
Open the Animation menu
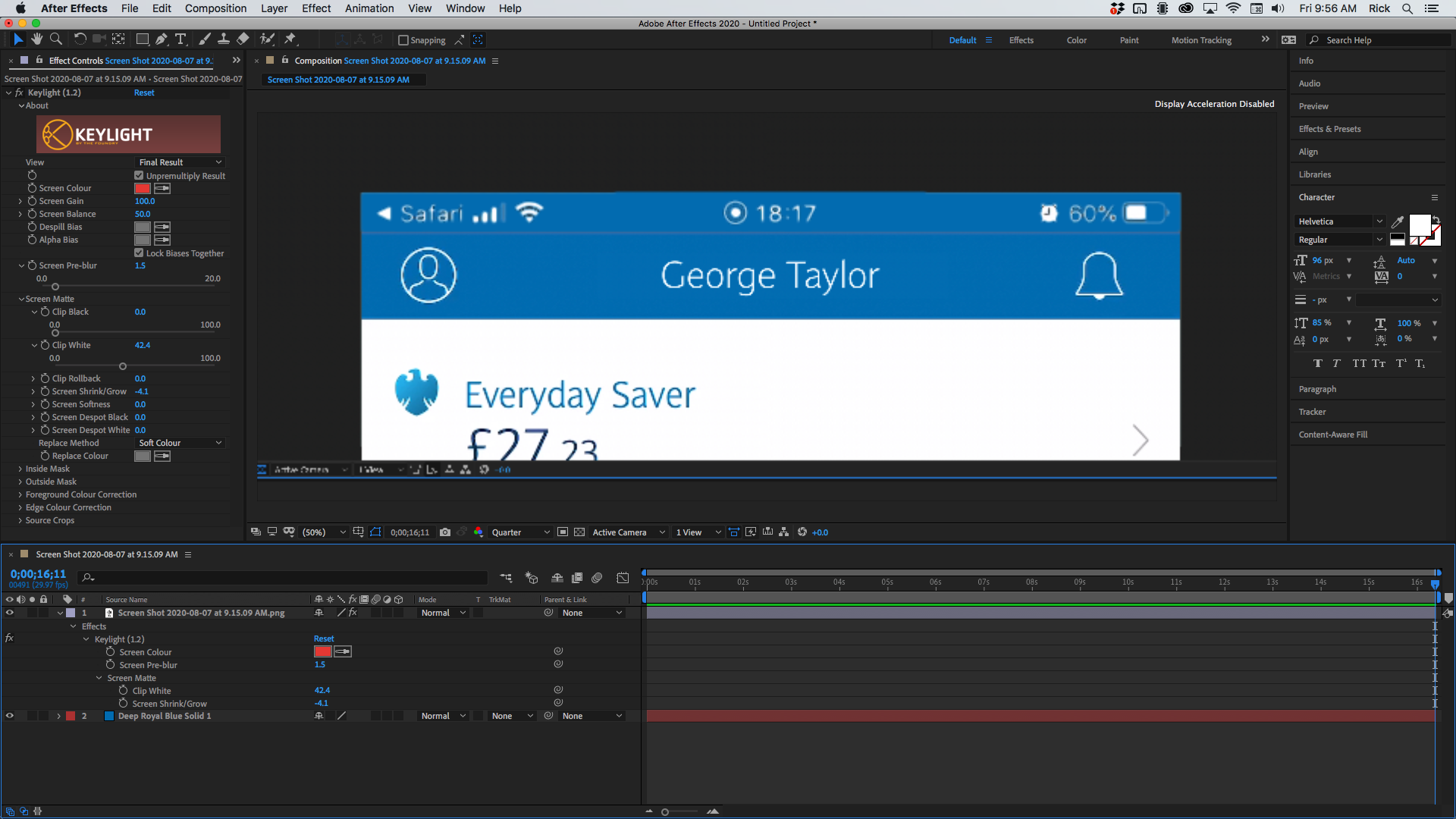pyautogui.click(x=369, y=8)
